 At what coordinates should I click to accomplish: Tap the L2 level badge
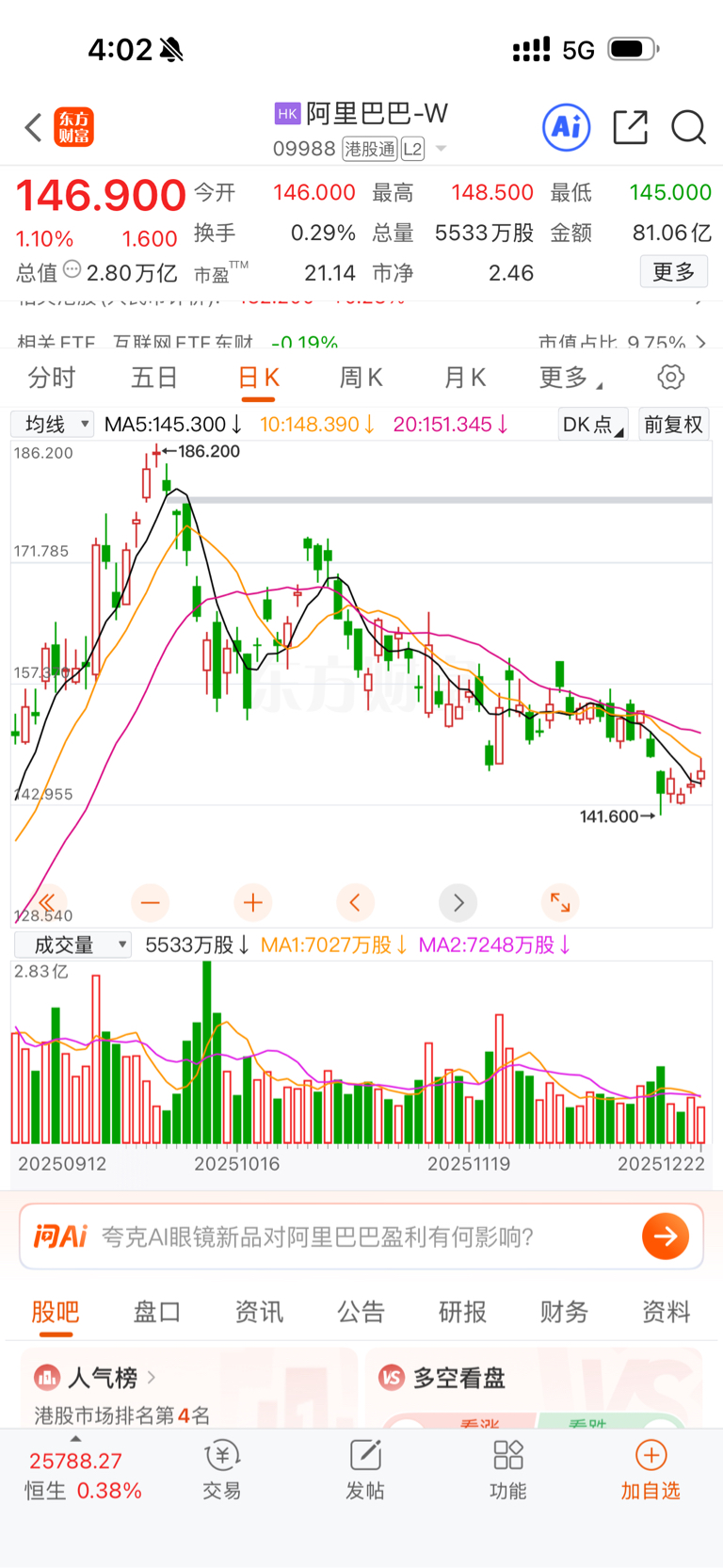tap(412, 149)
